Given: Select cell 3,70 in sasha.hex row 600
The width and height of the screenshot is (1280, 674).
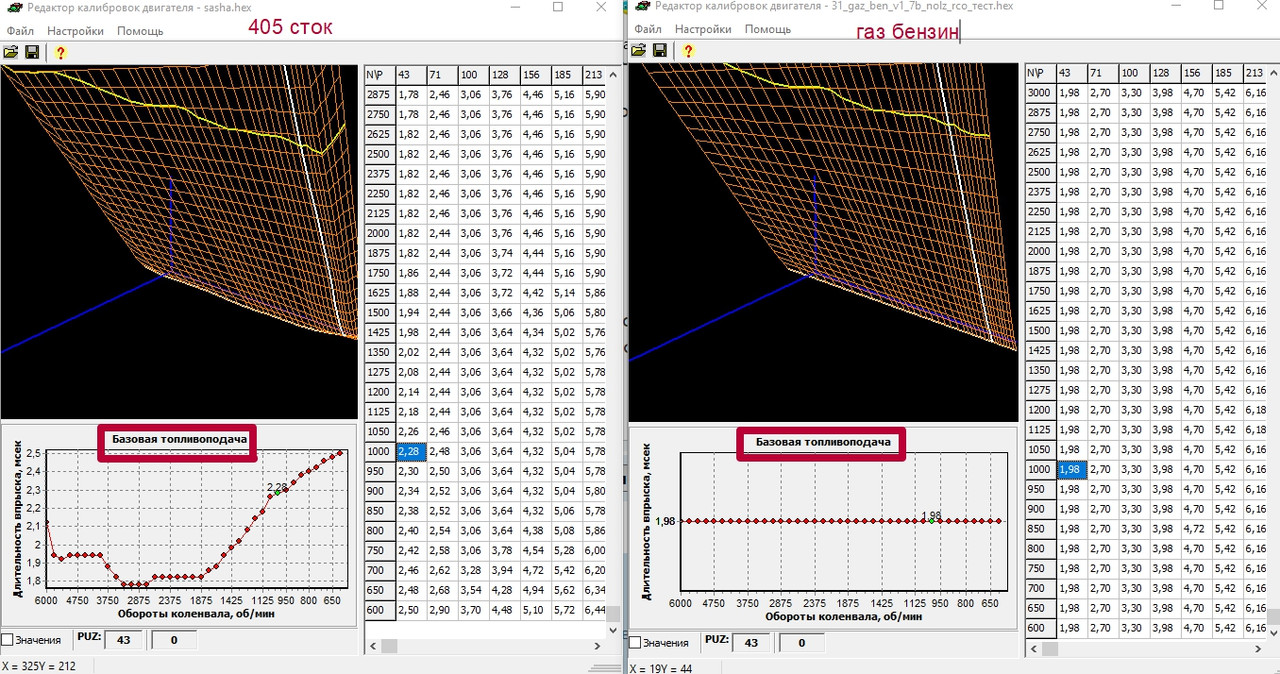Looking at the screenshot, I should point(473,610).
